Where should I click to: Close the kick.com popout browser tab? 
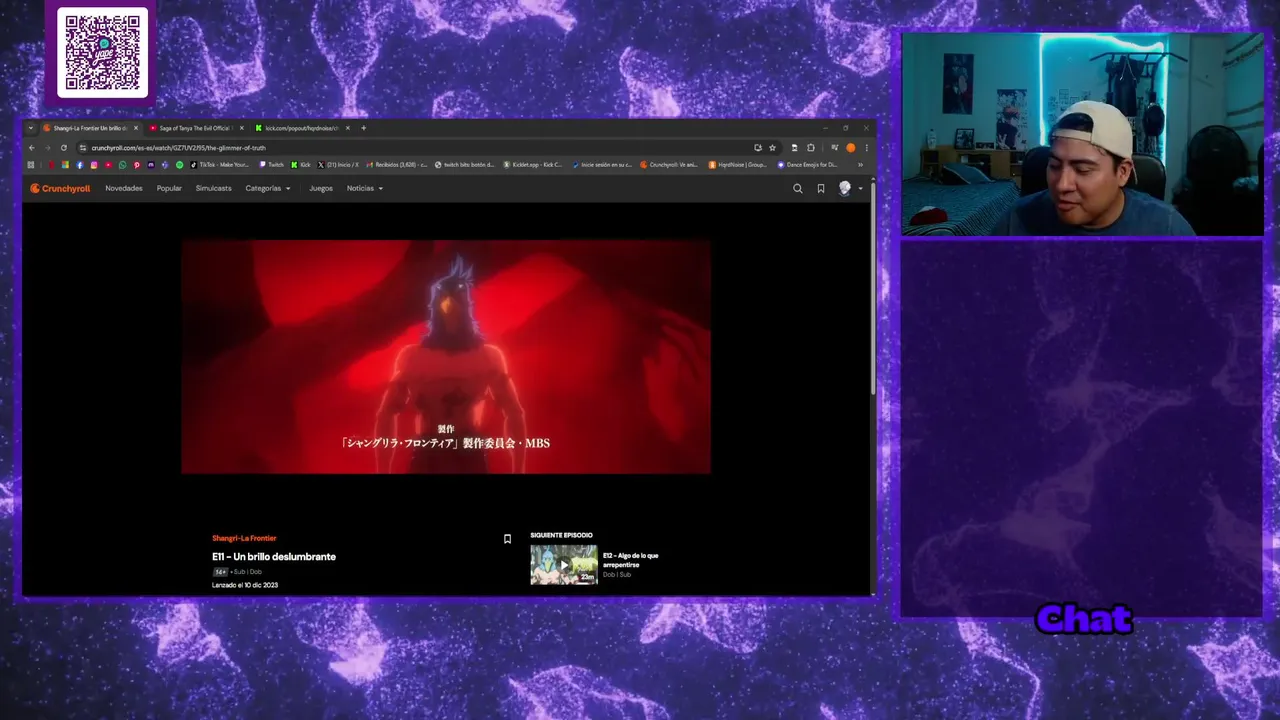point(348,128)
